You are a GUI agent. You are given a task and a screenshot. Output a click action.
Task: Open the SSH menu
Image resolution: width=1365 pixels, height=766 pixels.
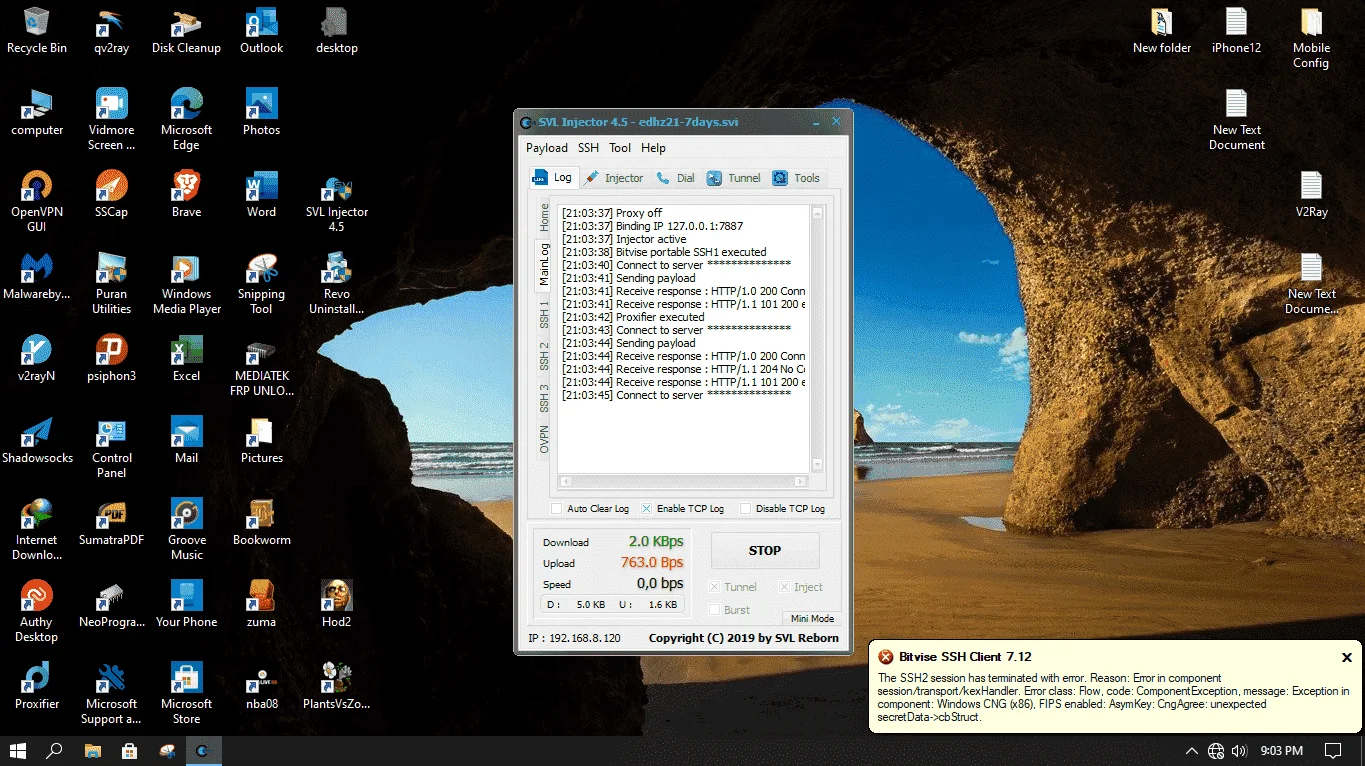(588, 148)
